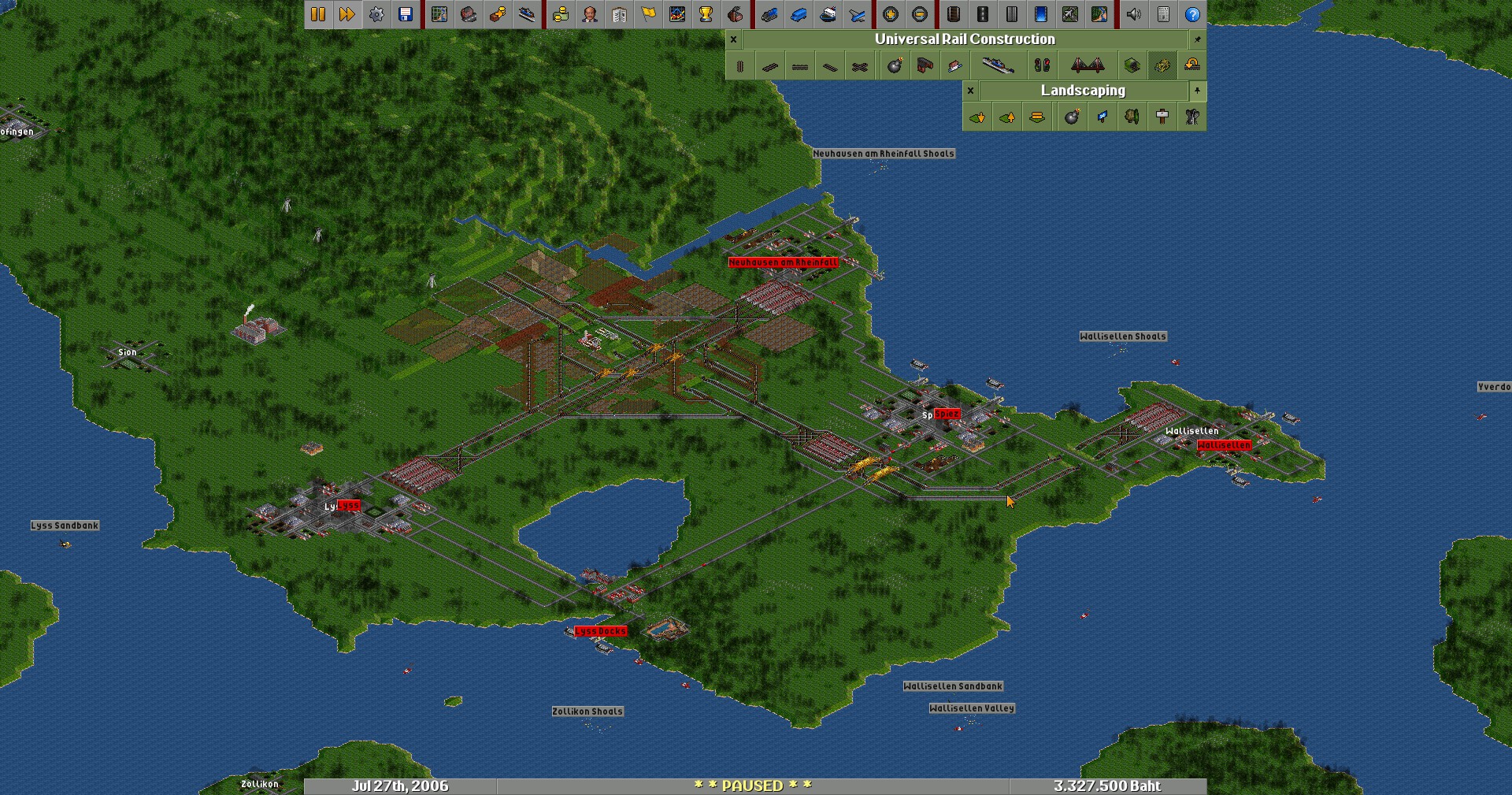This screenshot has height=795, width=1512.
Task: Toggle the convert rail type tool
Action: coord(1192,66)
